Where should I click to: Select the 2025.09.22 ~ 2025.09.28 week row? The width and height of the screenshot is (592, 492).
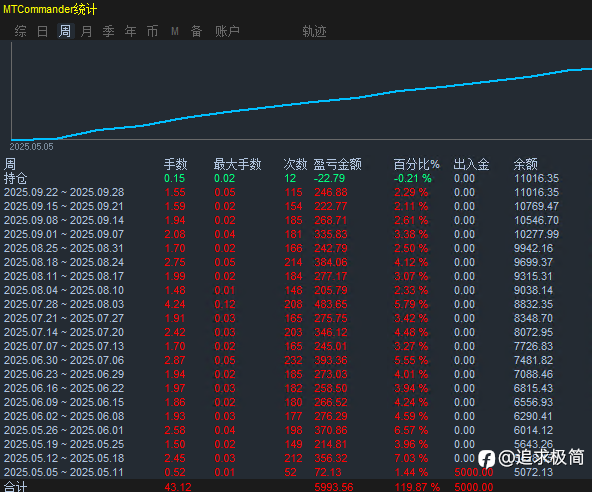click(x=296, y=192)
